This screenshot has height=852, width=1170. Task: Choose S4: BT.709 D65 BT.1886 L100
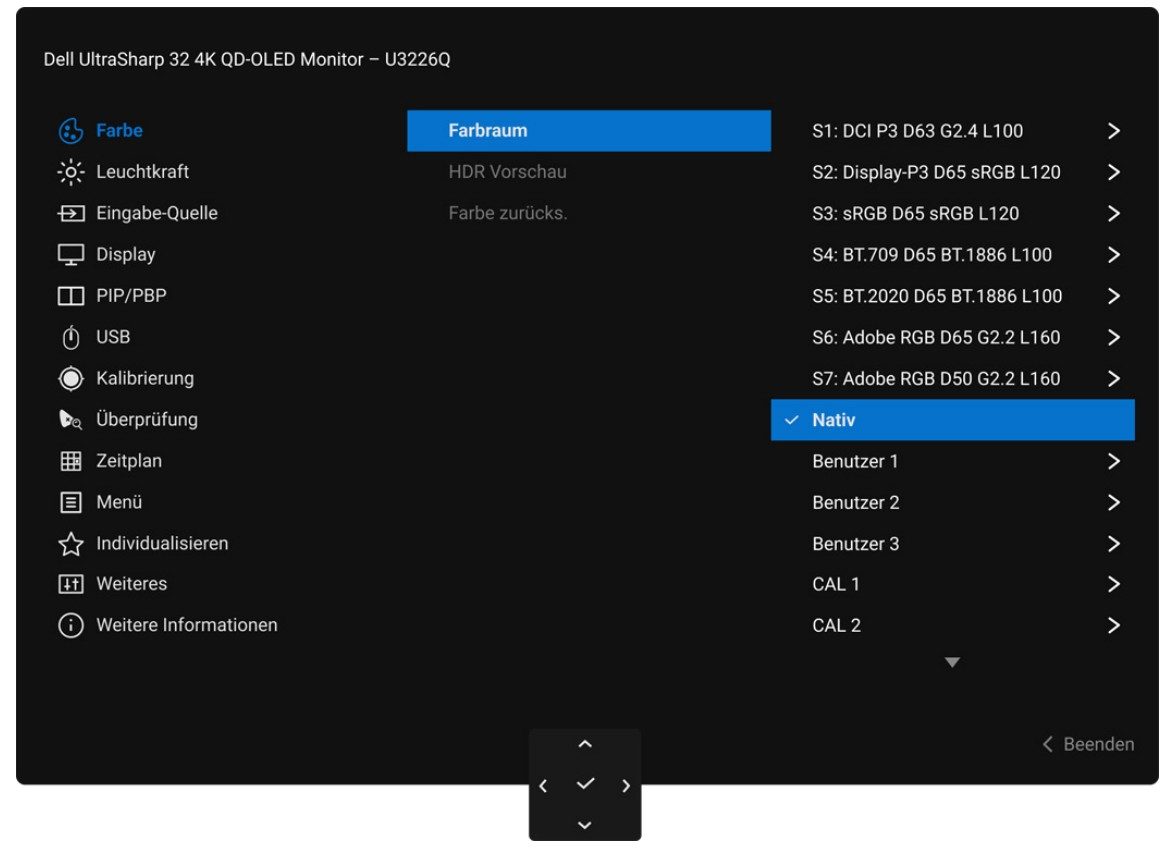932,255
